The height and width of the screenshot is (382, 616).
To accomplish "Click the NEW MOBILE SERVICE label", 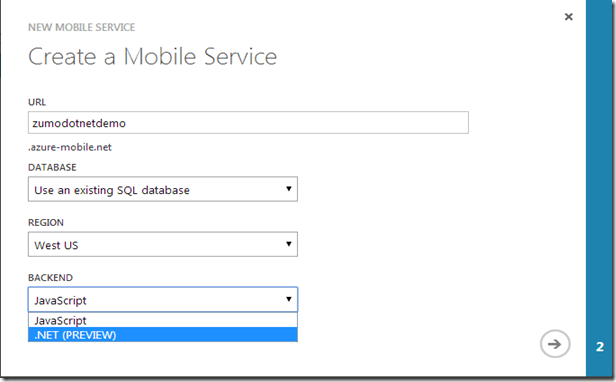I will click(82, 27).
